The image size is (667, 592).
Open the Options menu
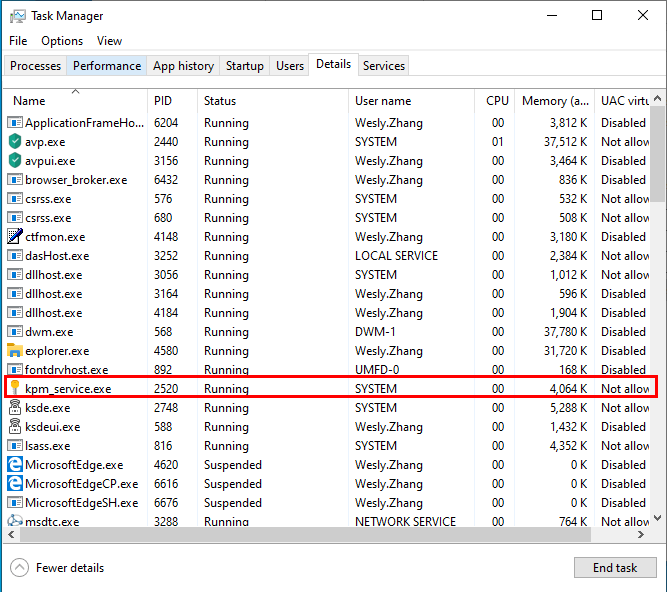tap(62, 41)
